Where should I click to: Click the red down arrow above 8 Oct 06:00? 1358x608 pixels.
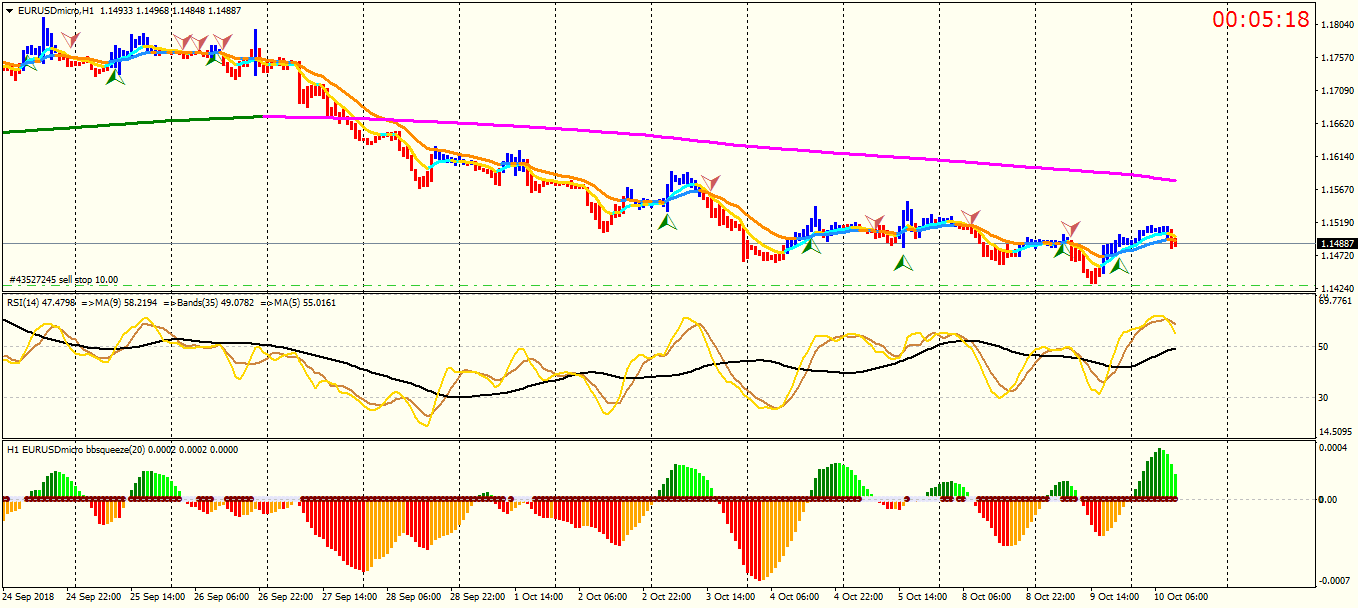(970, 217)
